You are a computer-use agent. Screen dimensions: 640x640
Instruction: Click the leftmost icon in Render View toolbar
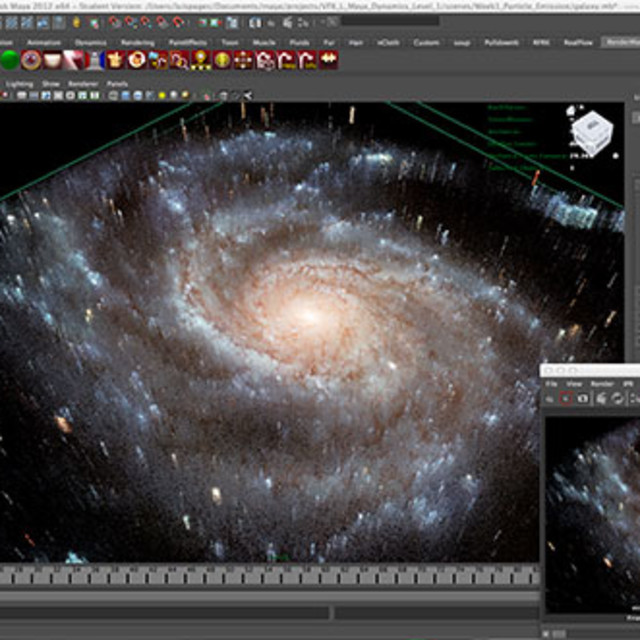pos(549,399)
